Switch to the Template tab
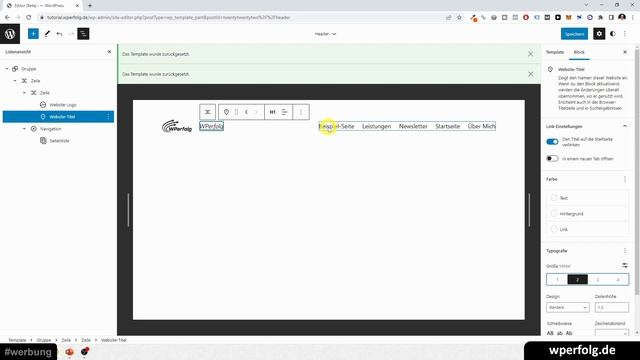The image size is (640, 360). [555, 52]
